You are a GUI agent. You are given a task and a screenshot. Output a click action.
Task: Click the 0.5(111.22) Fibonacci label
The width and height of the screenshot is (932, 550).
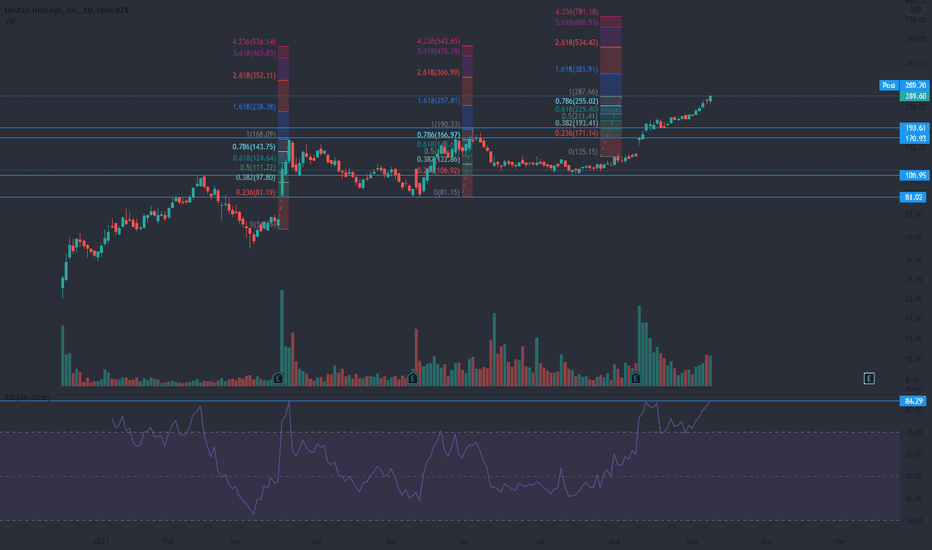tap(257, 168)
